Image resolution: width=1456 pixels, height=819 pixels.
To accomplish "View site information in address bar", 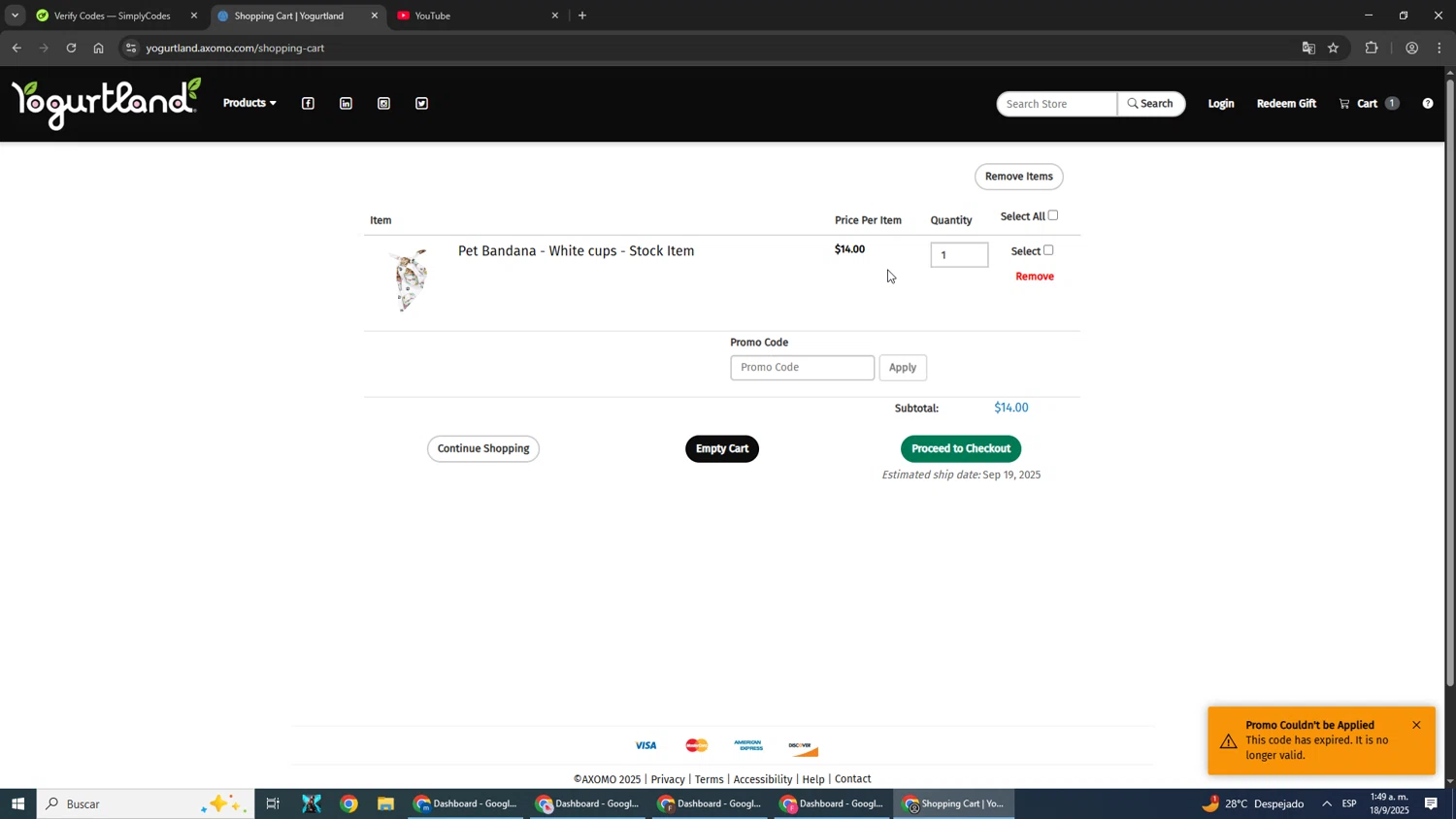I will coord(132,48).
